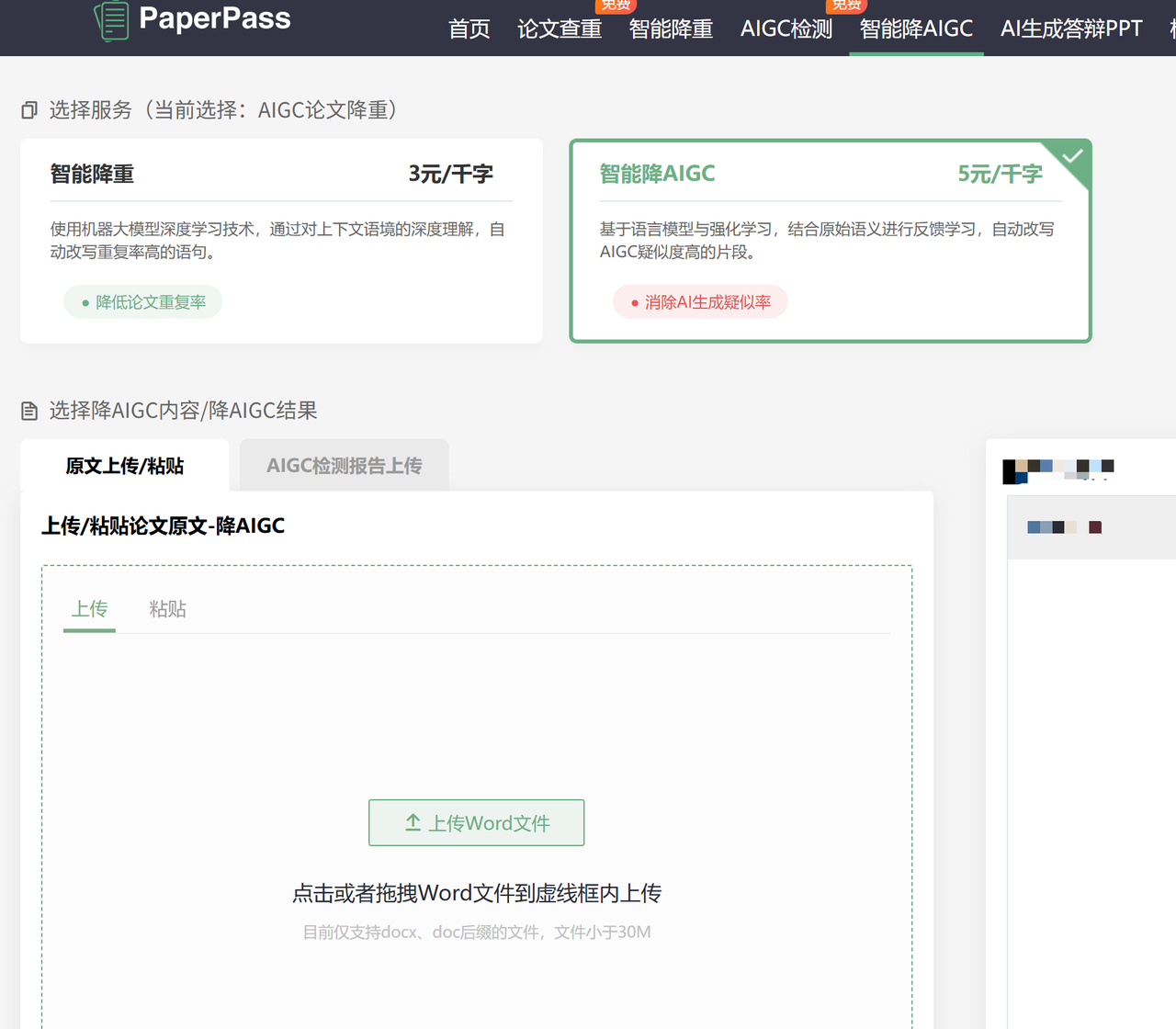Select the 上传 sub-tab

point(90,609)
